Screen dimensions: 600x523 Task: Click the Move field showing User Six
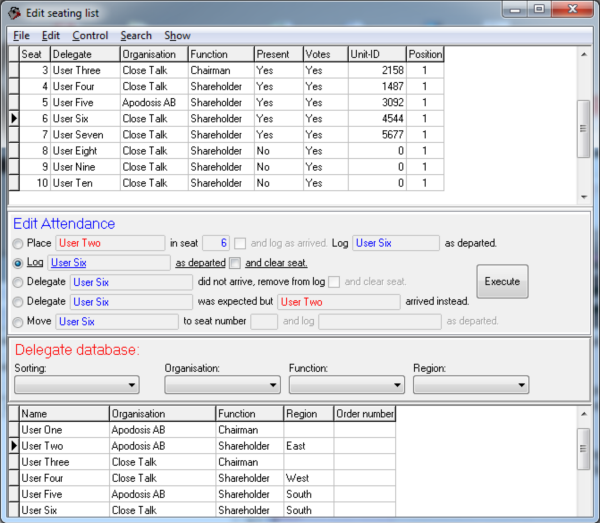[117, 321]
